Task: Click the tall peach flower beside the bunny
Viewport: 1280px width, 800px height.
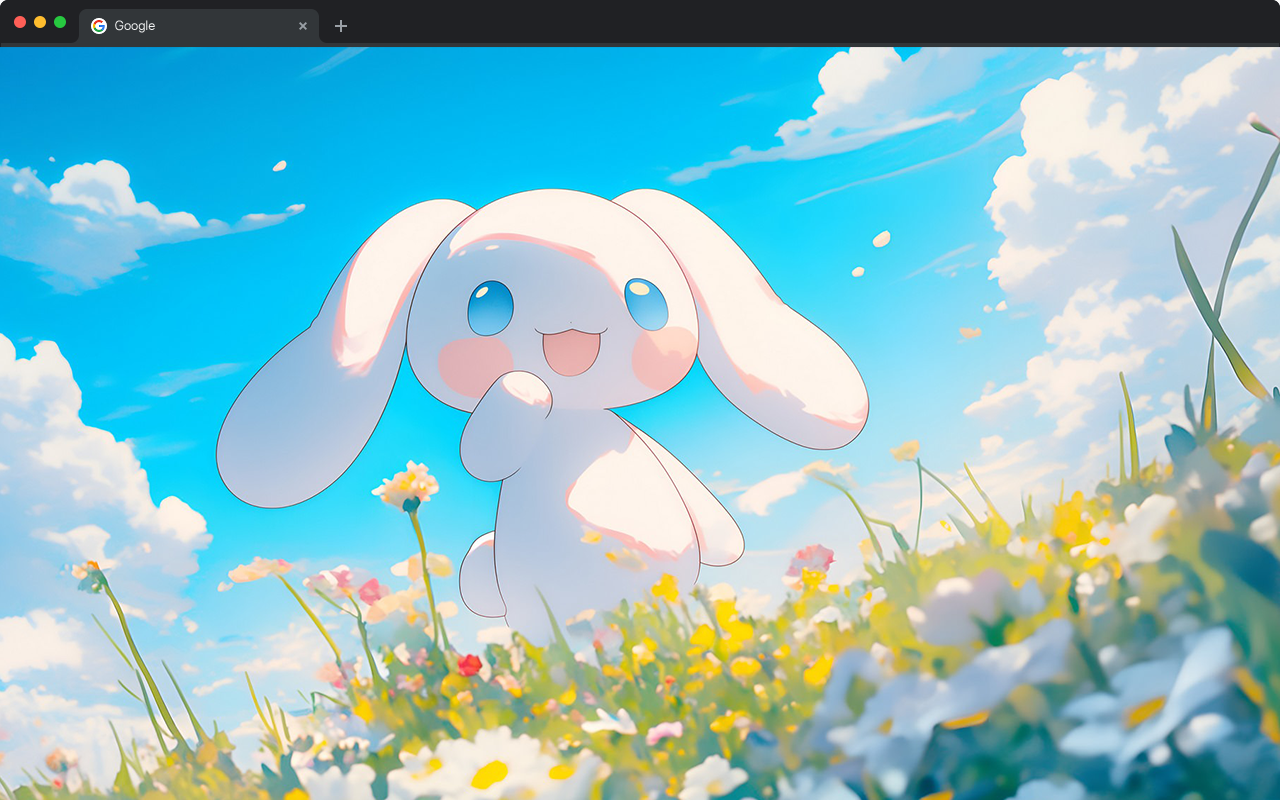Action: pyautogui.click(x=407, y=485)
